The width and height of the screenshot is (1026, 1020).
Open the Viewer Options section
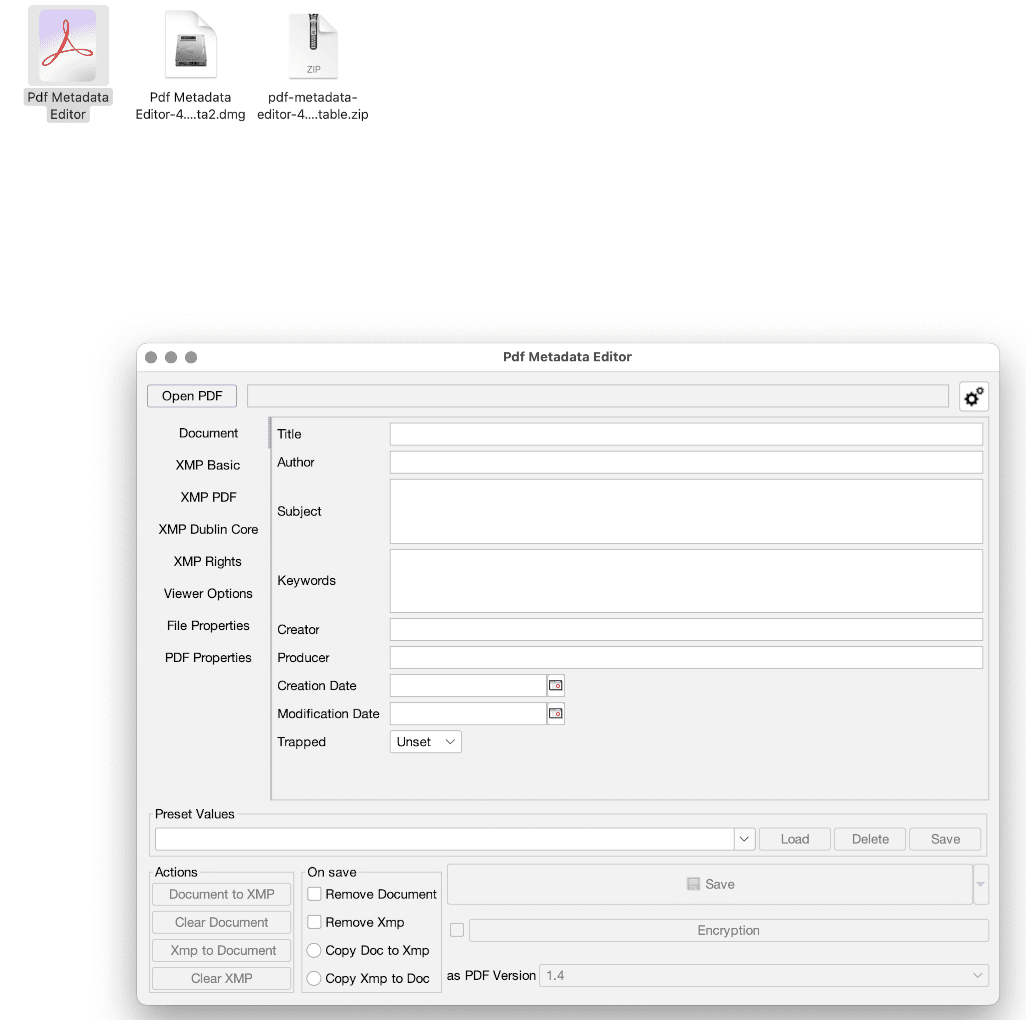(209, 593)
